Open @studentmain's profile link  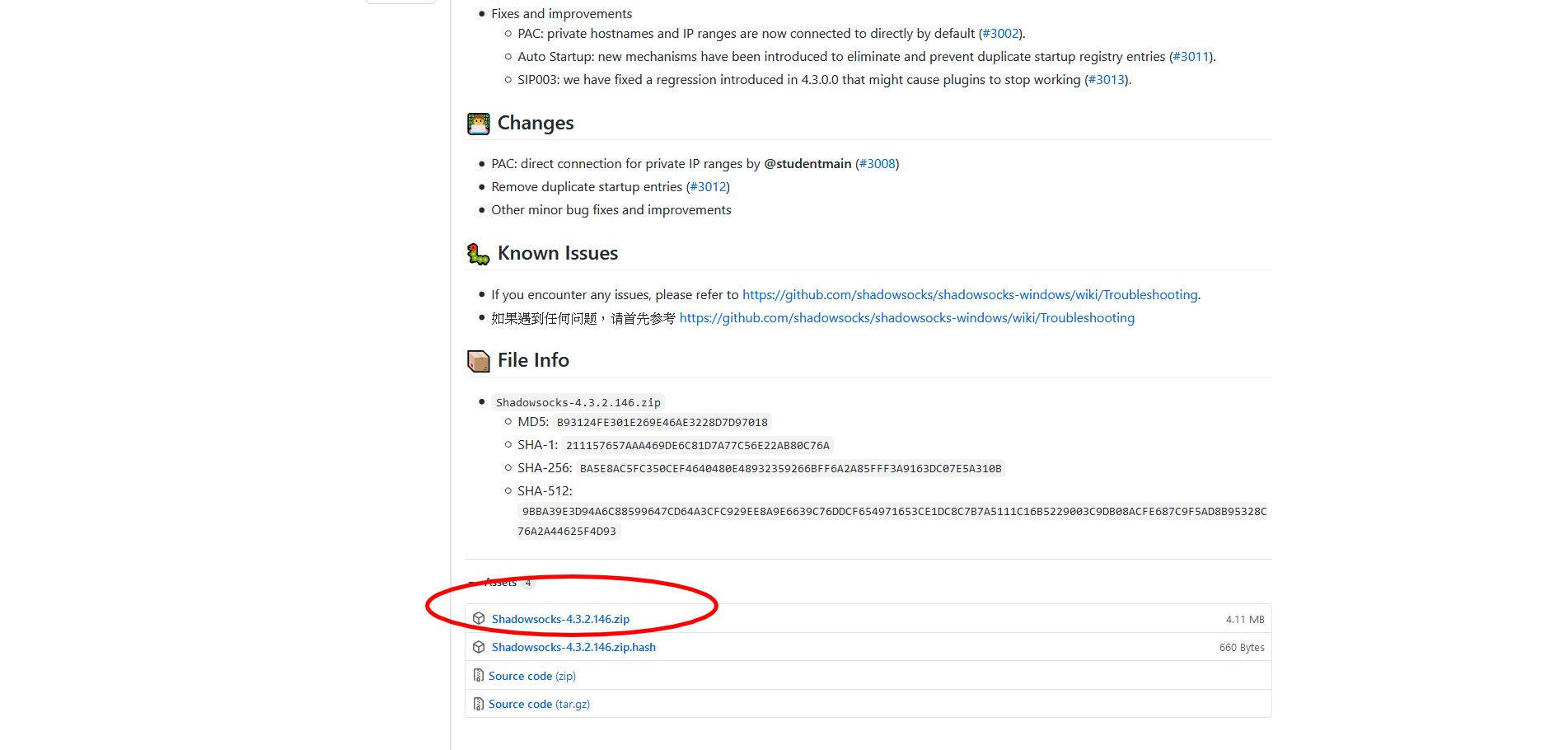(808, 163)
